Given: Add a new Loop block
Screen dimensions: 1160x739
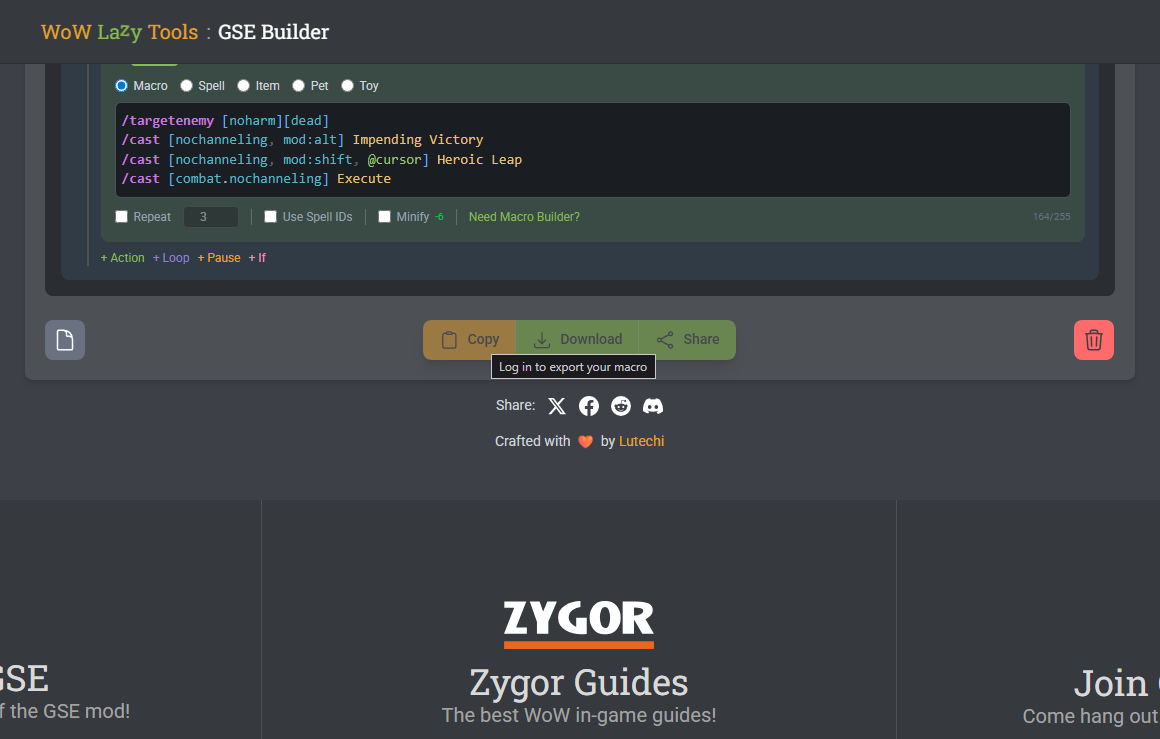Looking at the screenshot, I should (x=171, y=258).
